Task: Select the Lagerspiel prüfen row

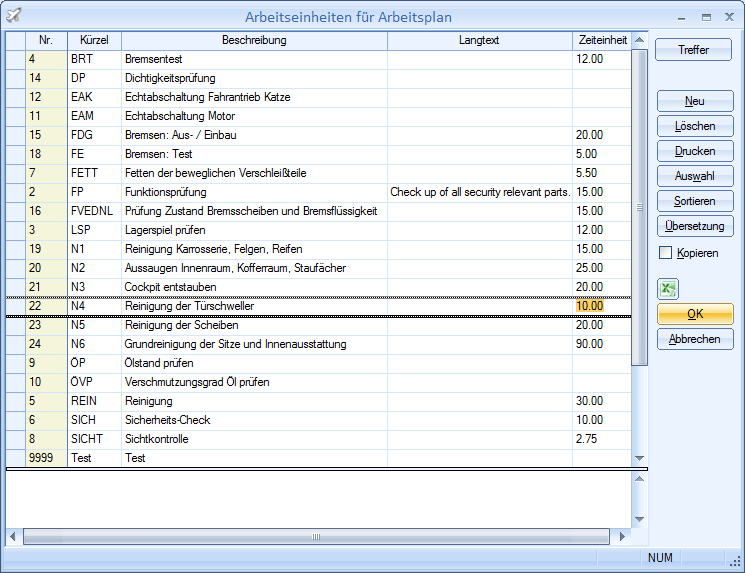Action: click(x=318, y=230)
